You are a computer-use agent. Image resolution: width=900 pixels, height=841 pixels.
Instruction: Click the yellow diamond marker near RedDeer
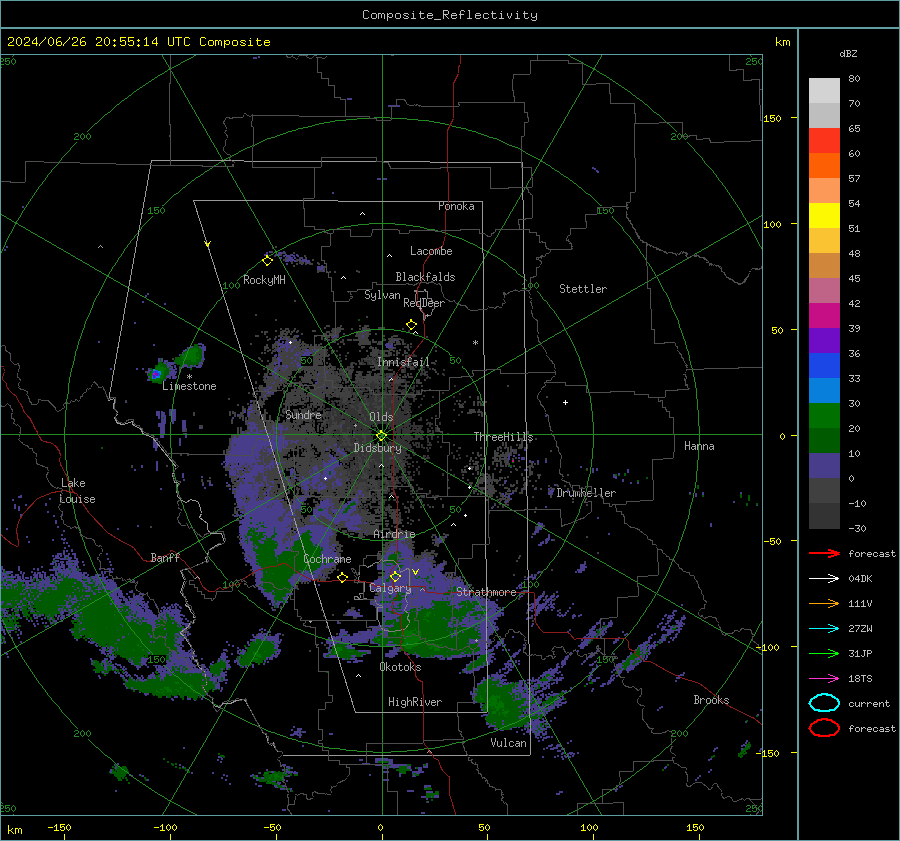411,325
